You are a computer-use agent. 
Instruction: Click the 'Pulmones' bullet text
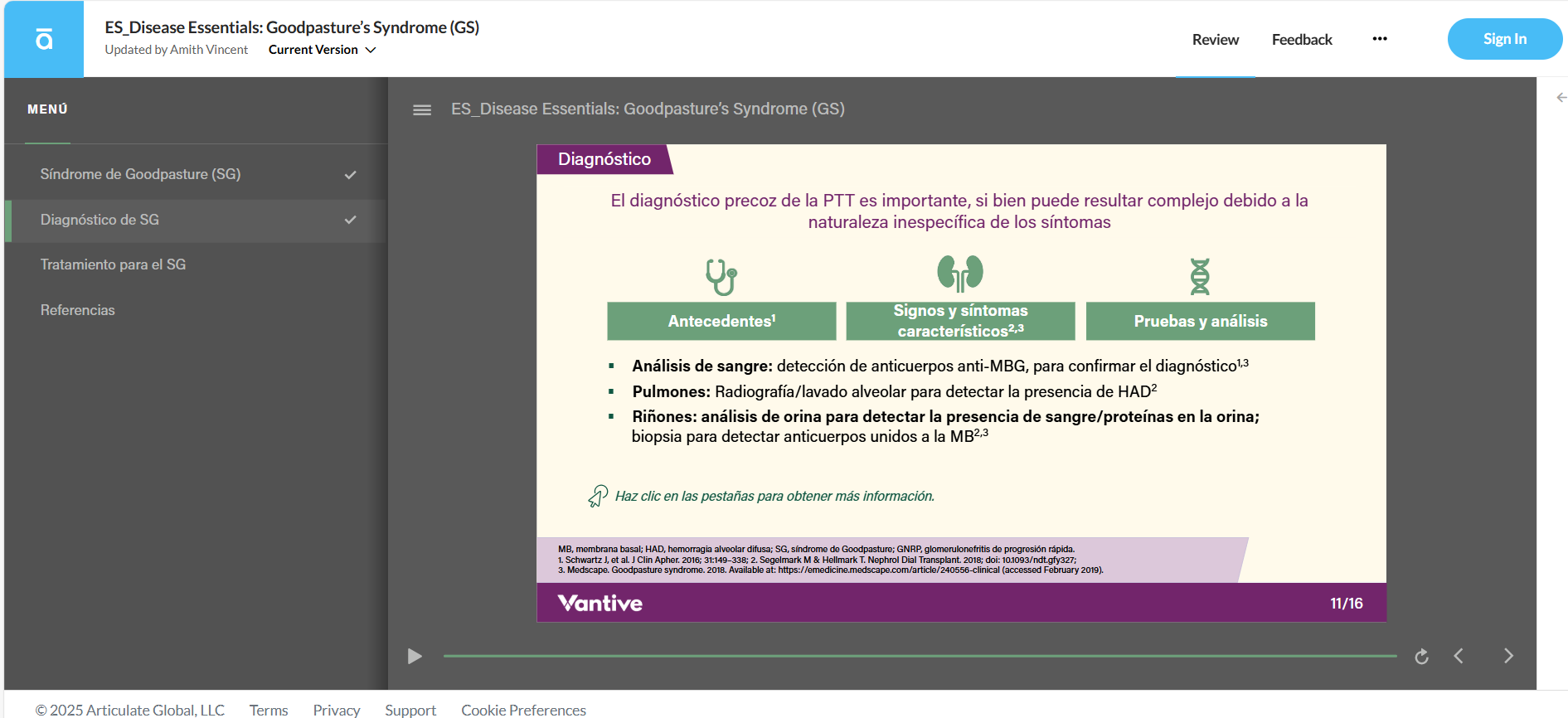[894, 391]
